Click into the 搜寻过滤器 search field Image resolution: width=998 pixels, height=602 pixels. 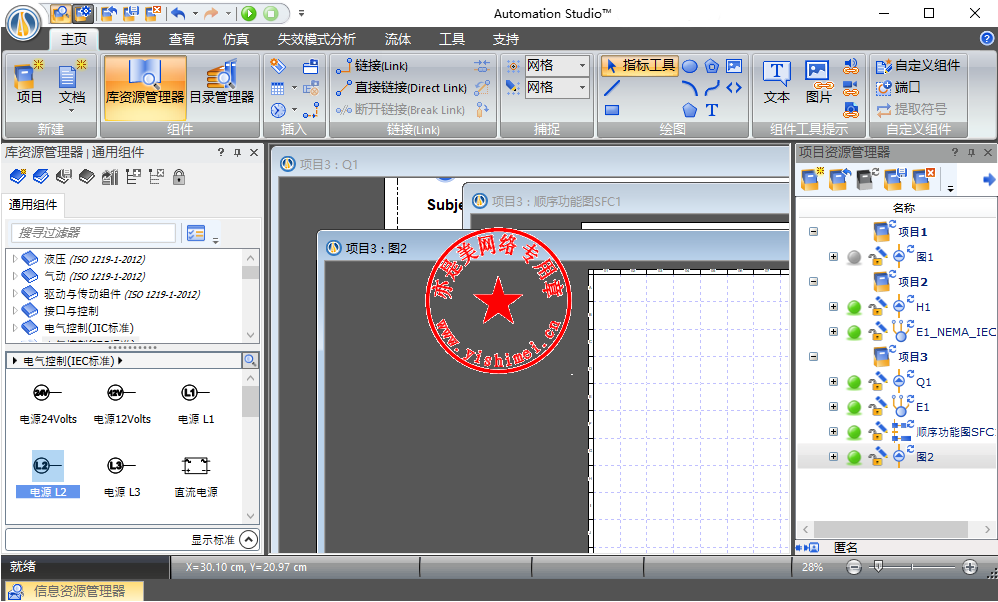(x=93, y=233)
